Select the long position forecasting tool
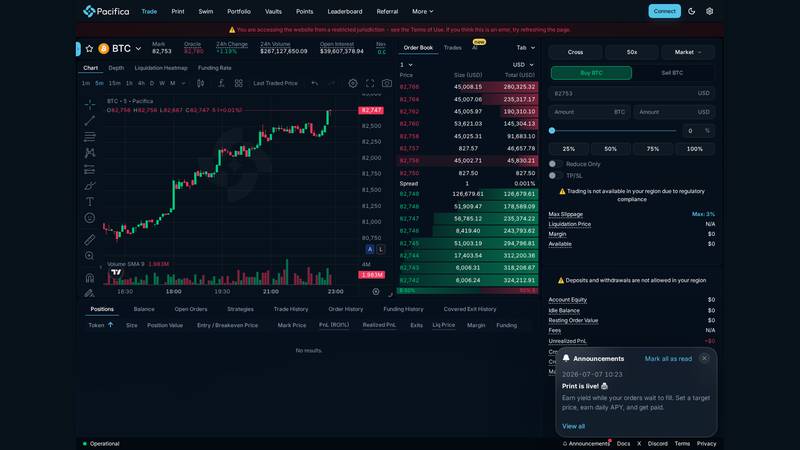 [90, 169]
